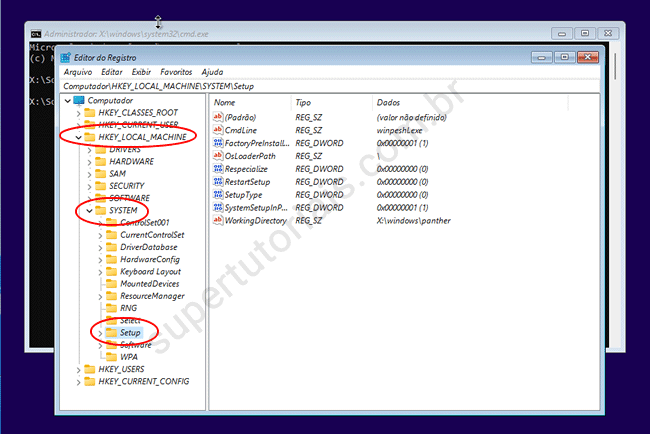Expand the HKEY_CURRENT_CONFIG node

click(78, 381)
